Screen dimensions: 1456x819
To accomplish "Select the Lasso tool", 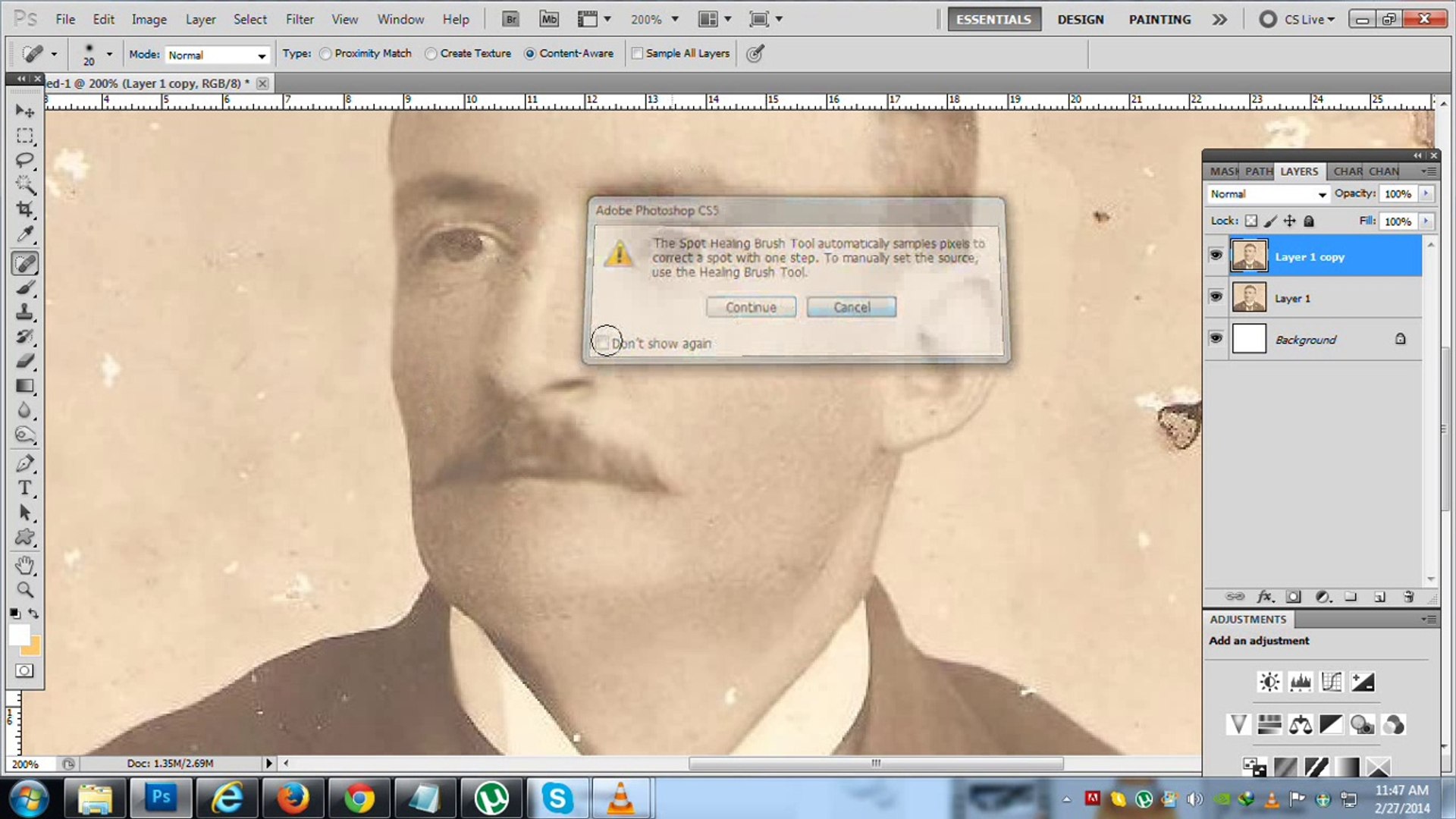I will 25,160.
